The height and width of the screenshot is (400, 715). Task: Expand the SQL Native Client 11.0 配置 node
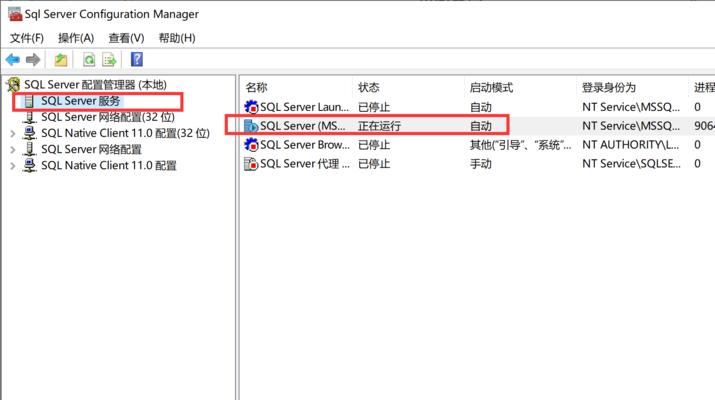click(13, 166)
